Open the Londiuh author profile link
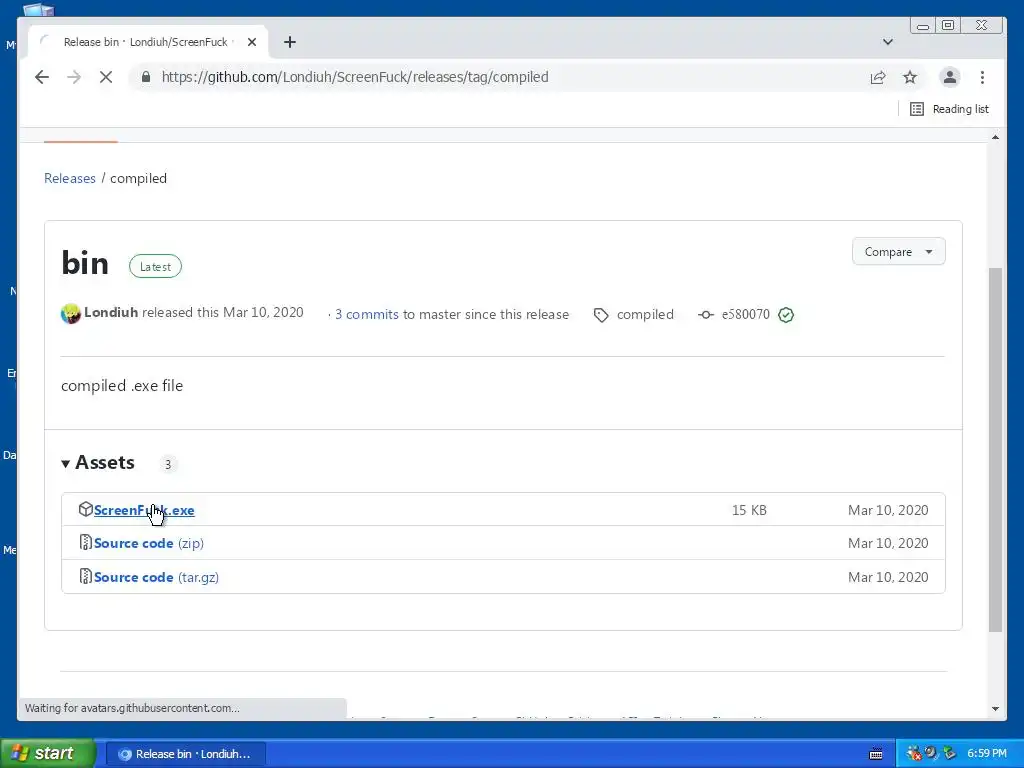 tap(111, 312)
